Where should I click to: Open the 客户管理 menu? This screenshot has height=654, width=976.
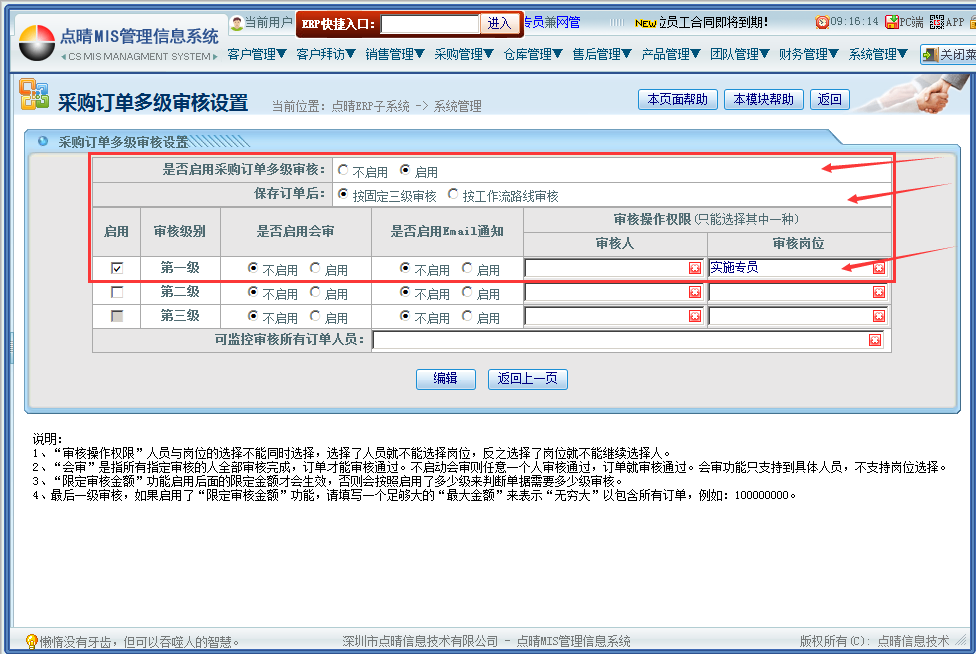257,54
